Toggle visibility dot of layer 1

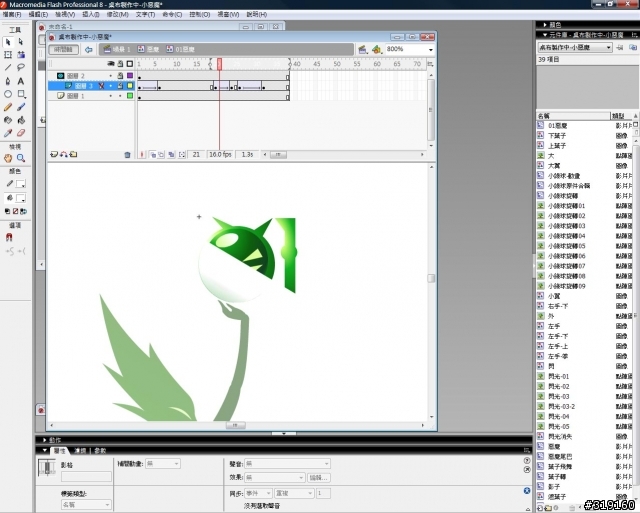[x=111, y=96]
